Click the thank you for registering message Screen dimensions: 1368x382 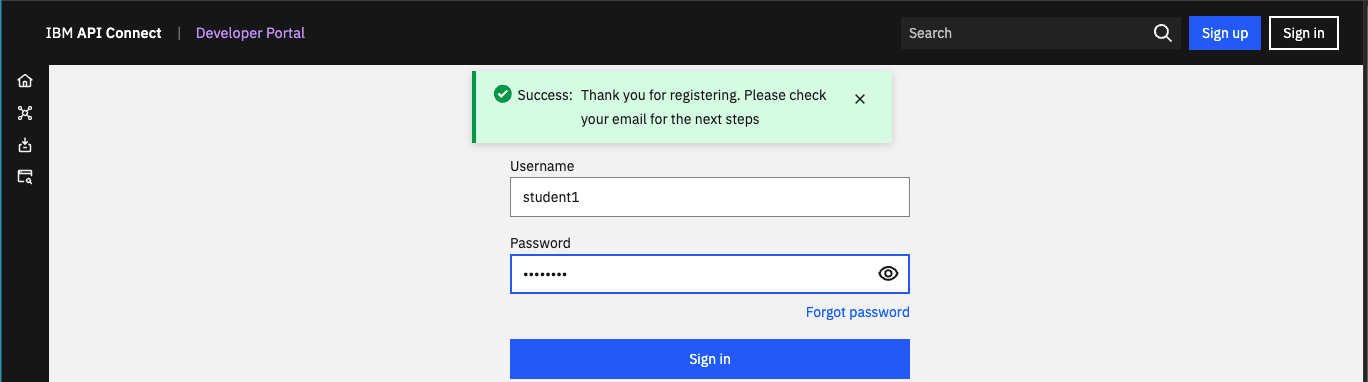pyautogui.click(x=704, y=107)
